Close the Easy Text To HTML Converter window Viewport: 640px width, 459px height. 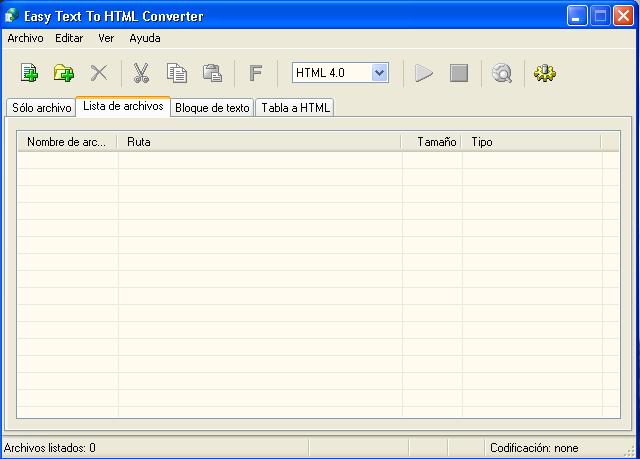[623, 16]
